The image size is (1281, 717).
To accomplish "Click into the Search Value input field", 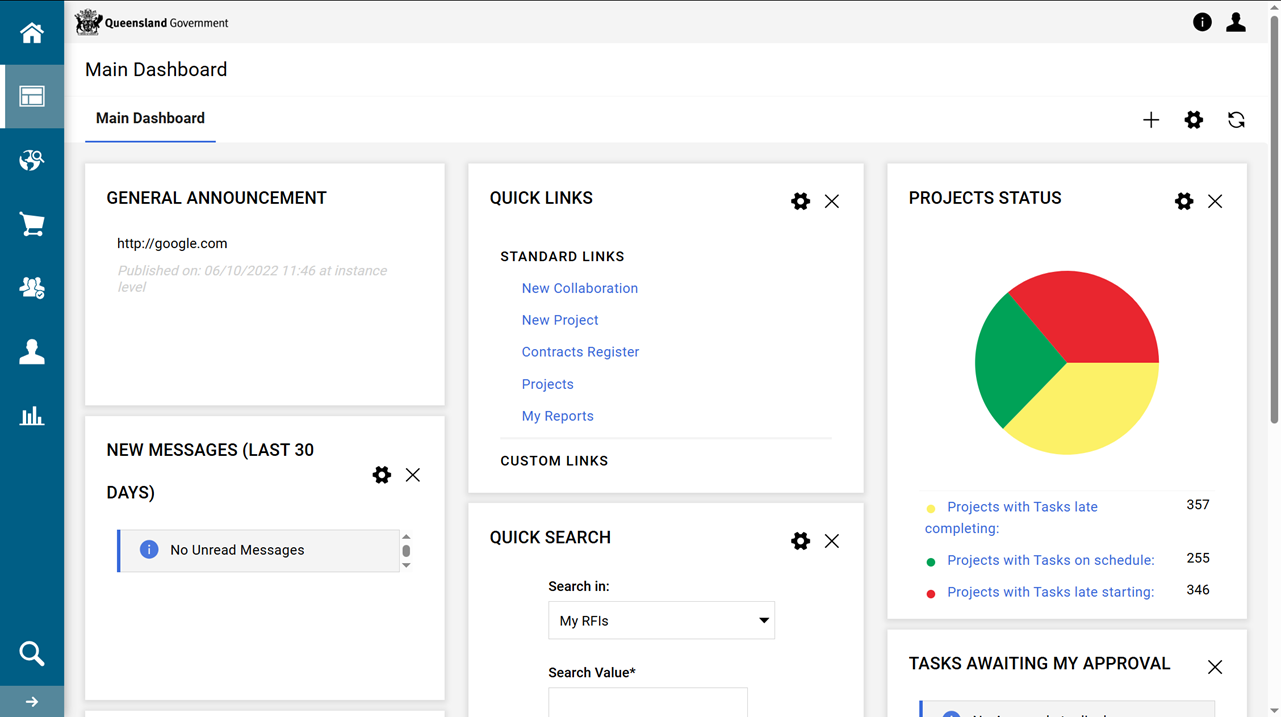I will 648,702.
